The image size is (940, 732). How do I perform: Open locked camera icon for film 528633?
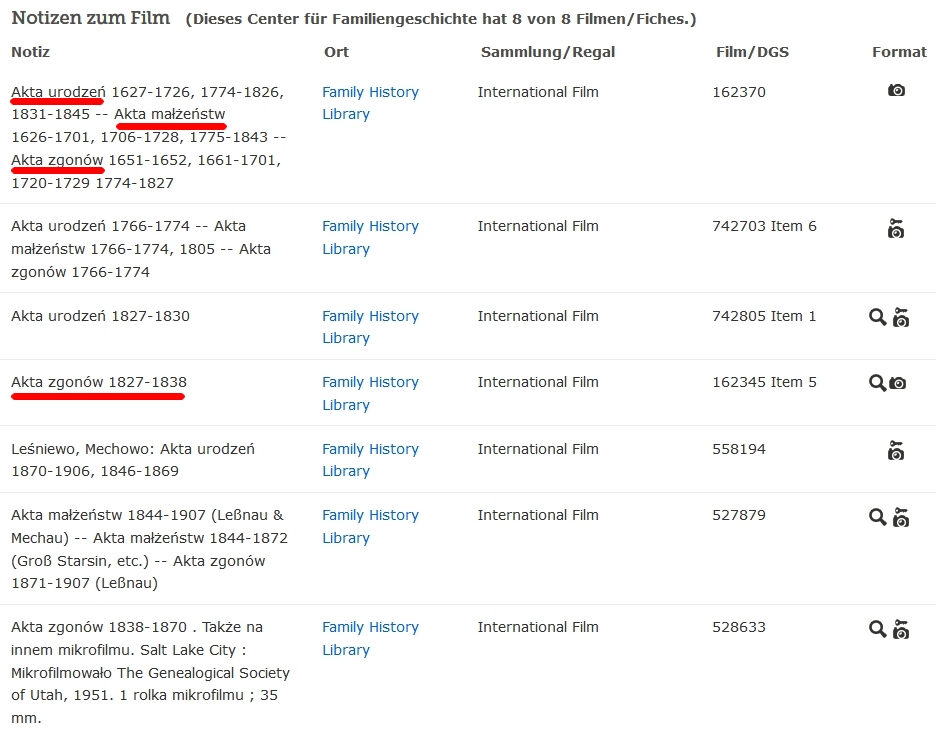tap(901, 629)
